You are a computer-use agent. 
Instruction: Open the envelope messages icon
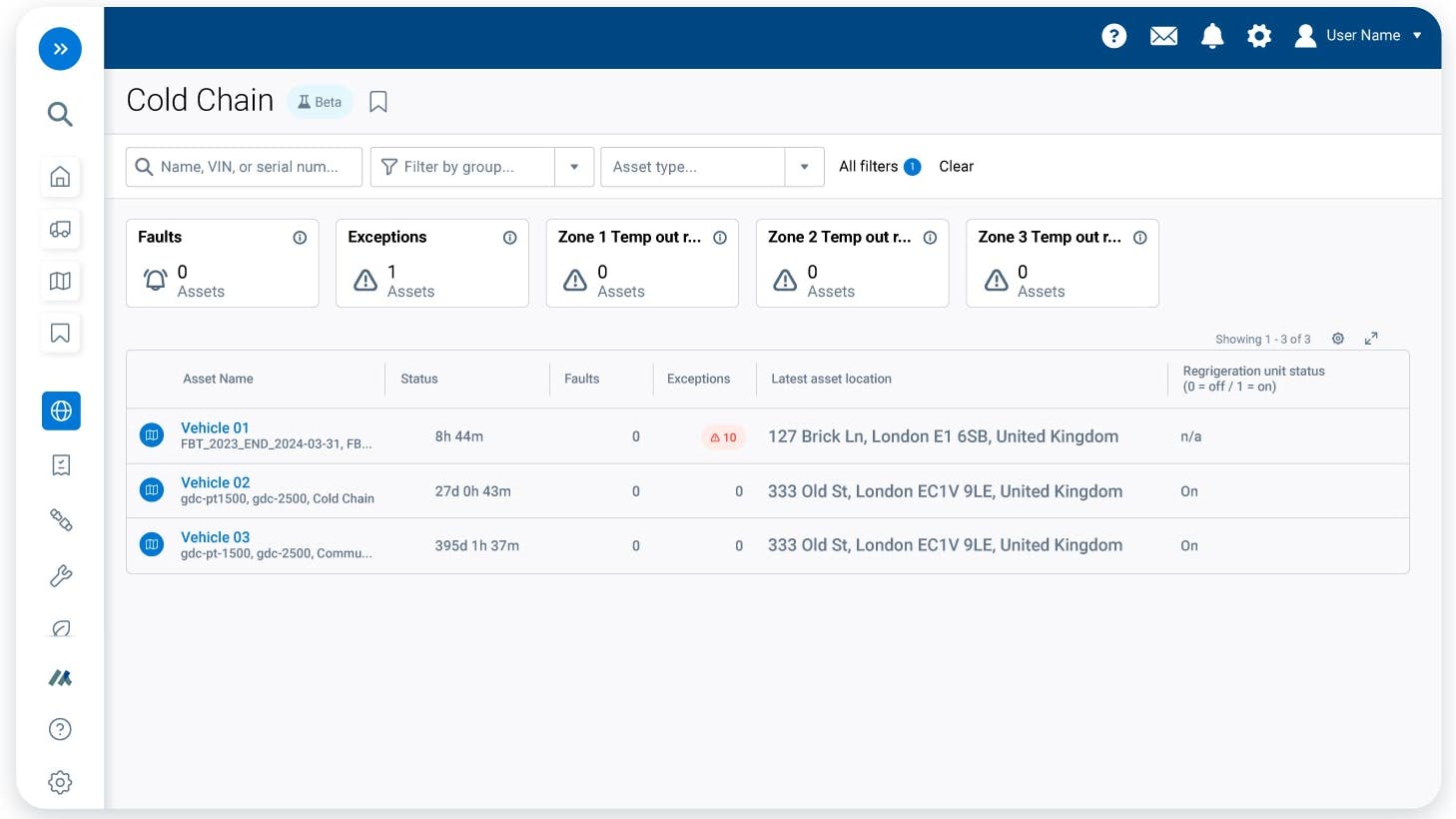pos(1163,36)
